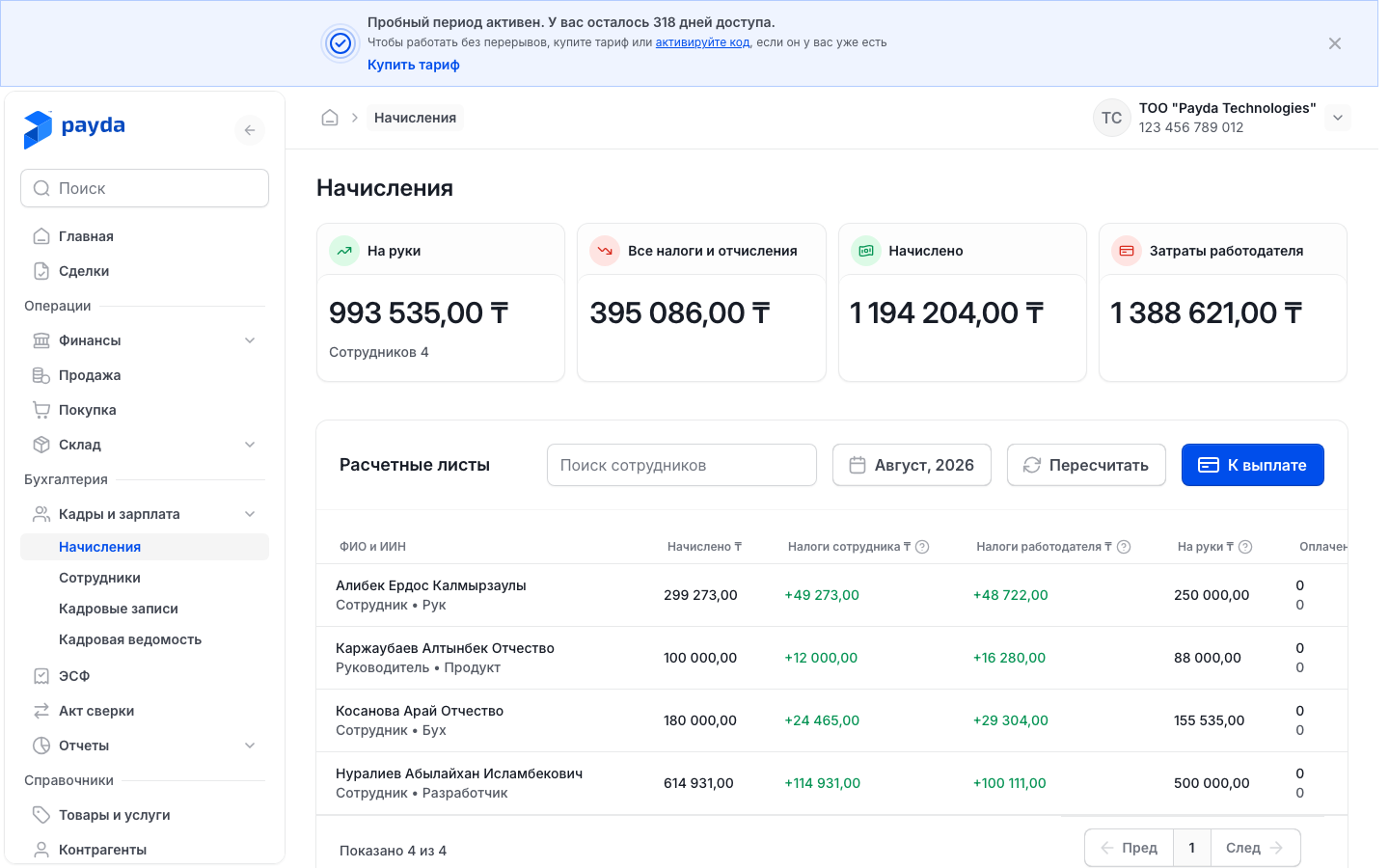Open 'Главная' in the sidebar
Viewport: 1389px width, 868px height.
[x=145, y=236]
